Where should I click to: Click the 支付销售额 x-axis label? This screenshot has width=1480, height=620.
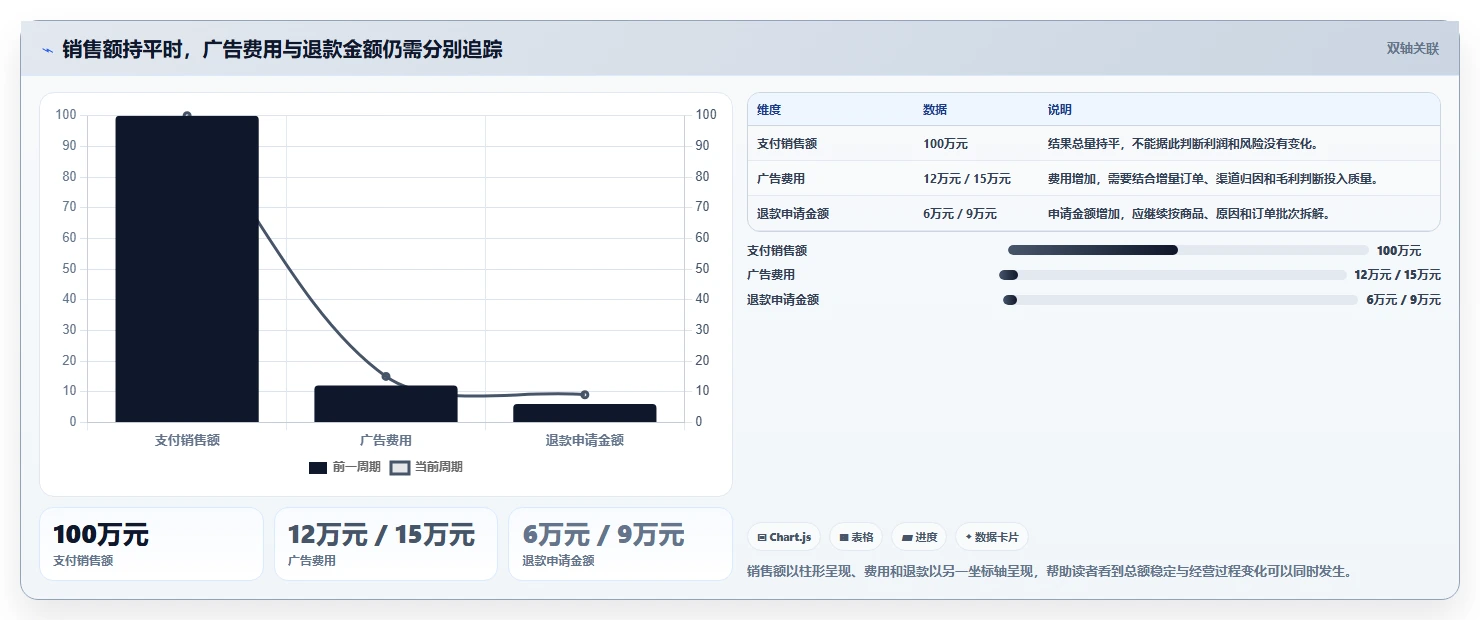click(x=187, y=440)
